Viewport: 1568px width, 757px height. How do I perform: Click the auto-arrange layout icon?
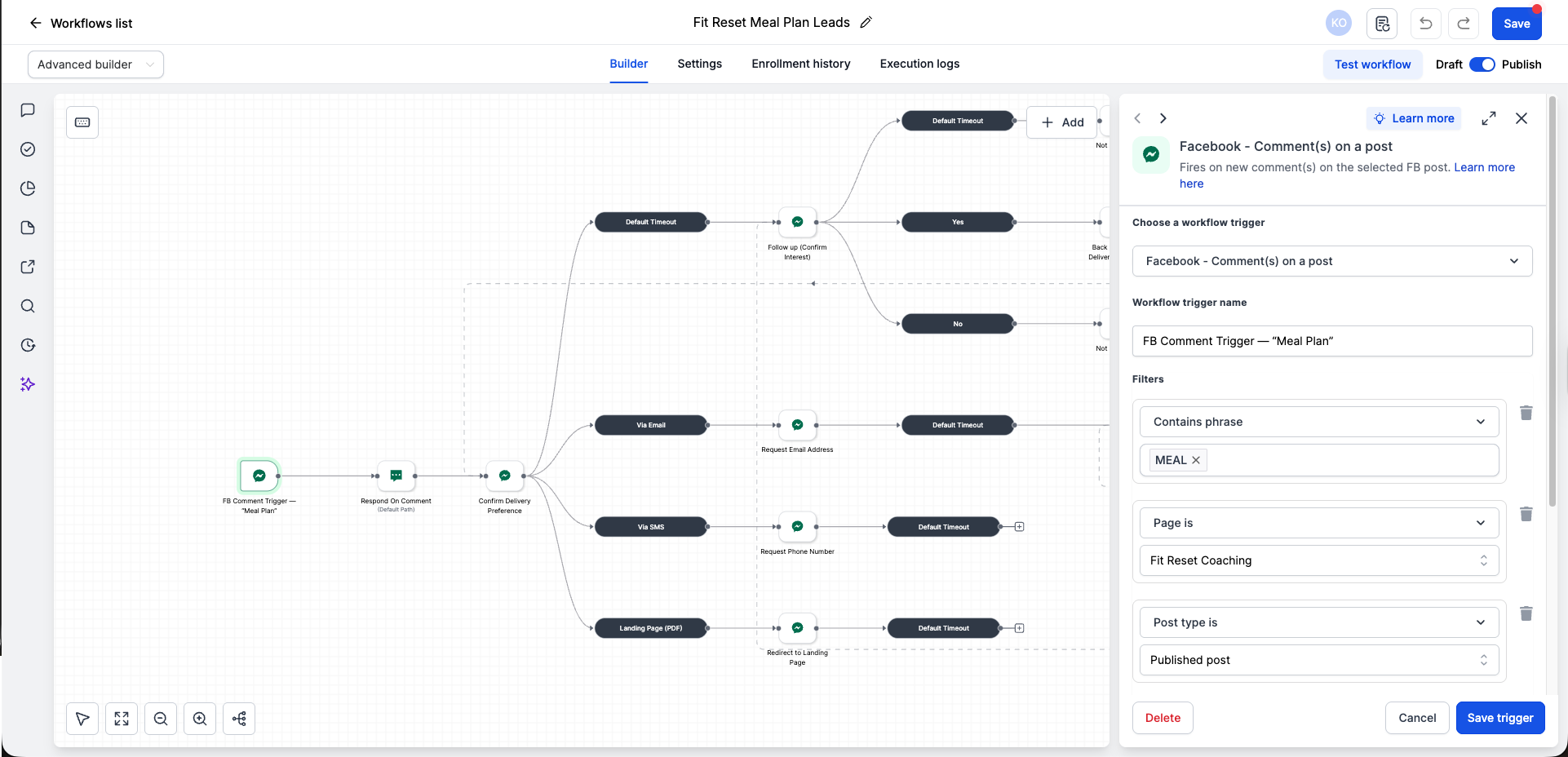[239, 719]
